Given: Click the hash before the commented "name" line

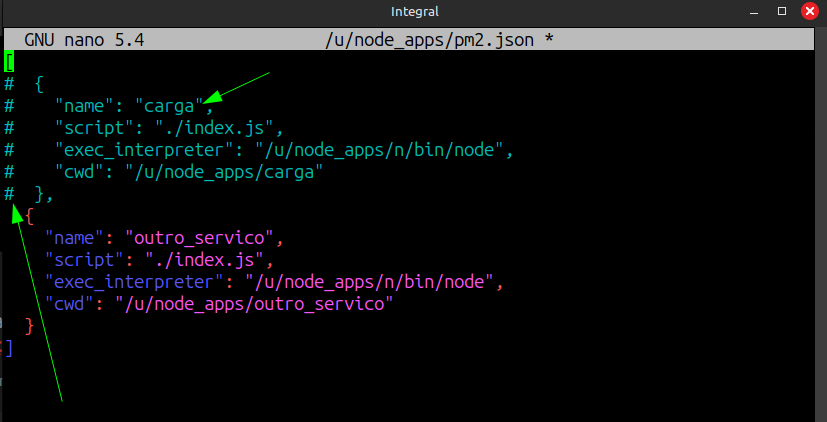Looking at the screenshot, I should click(9, 106).
